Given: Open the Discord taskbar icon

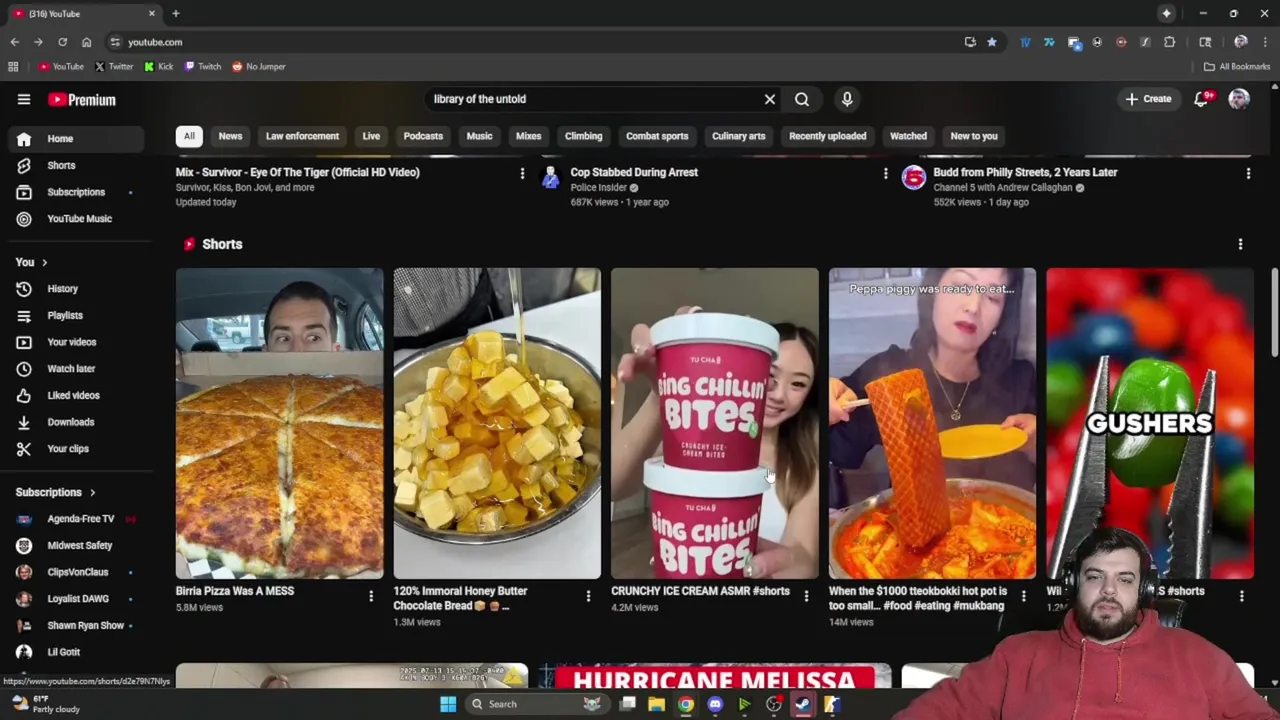Looking at the screenshot, I should point(715,704).
